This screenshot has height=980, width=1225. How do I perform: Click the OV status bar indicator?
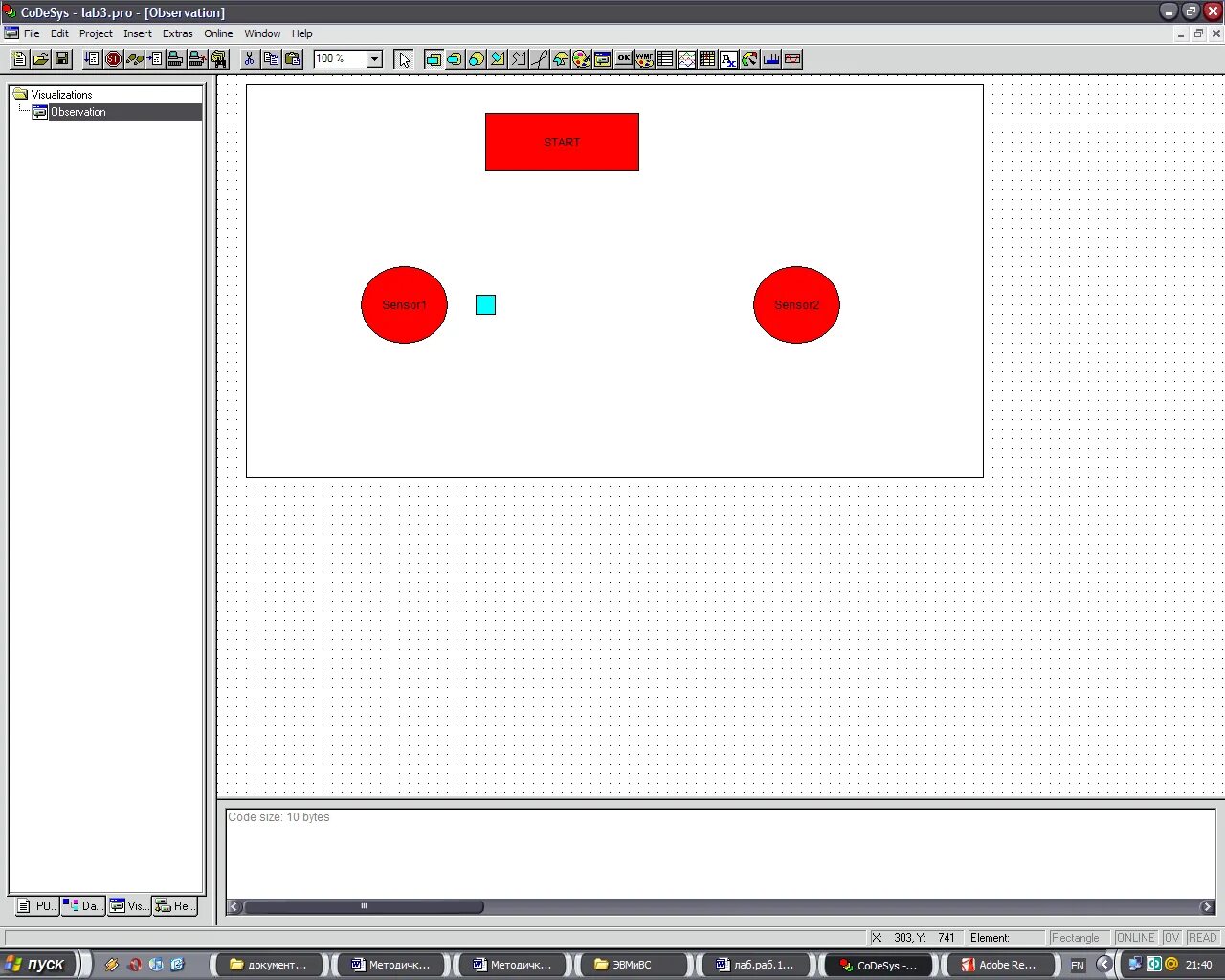click(x=1172, y=938)
